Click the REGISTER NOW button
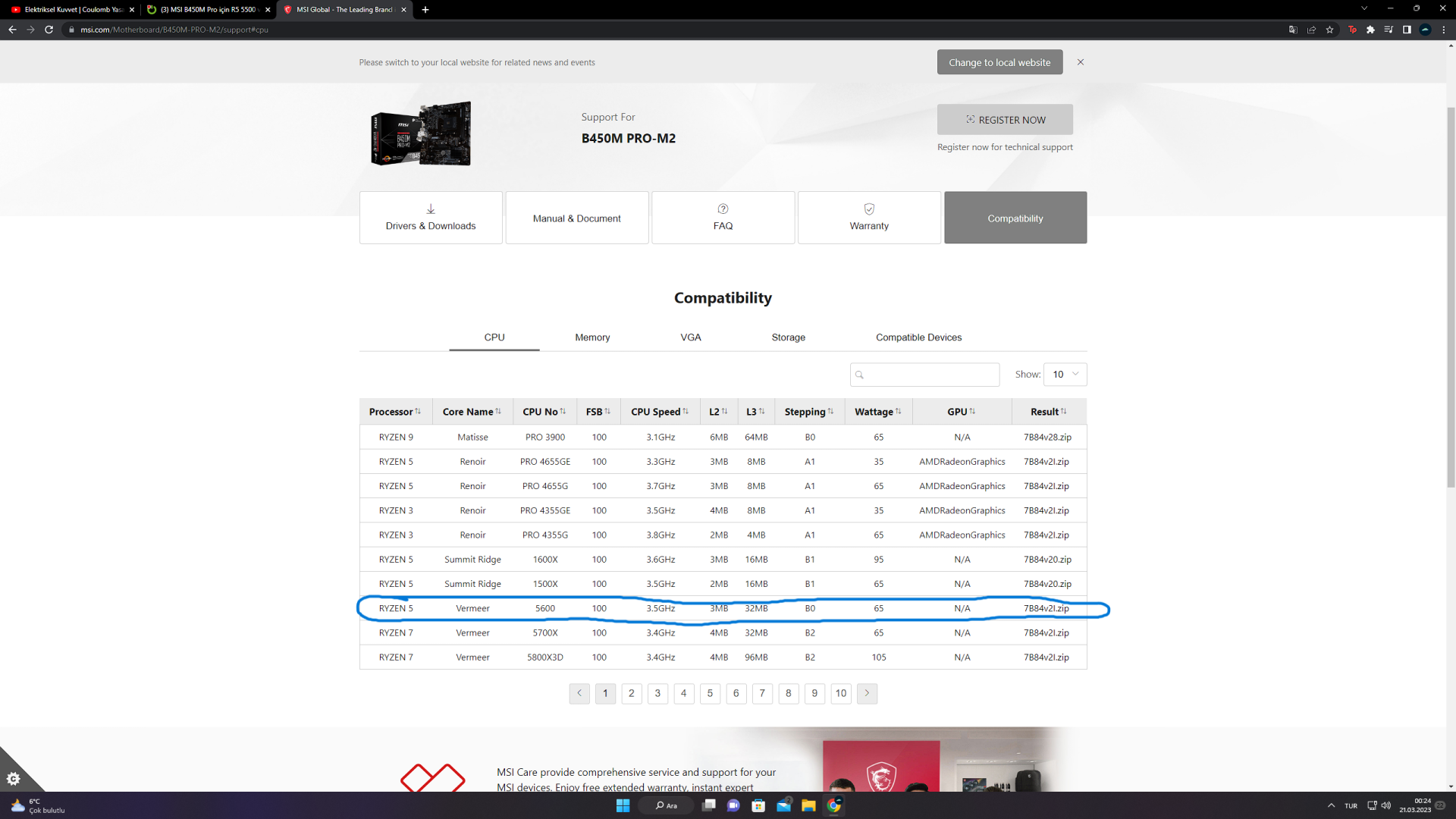The width and height of the screenshot is (1456, 819). (1005, 120)
